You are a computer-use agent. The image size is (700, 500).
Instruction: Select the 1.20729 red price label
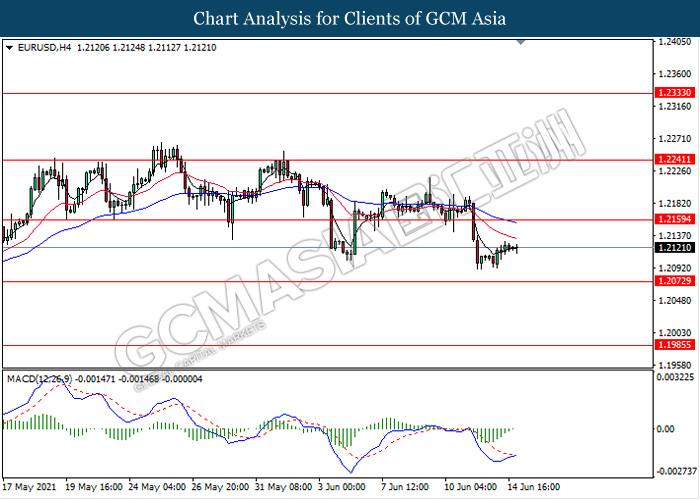click(675, 281)
